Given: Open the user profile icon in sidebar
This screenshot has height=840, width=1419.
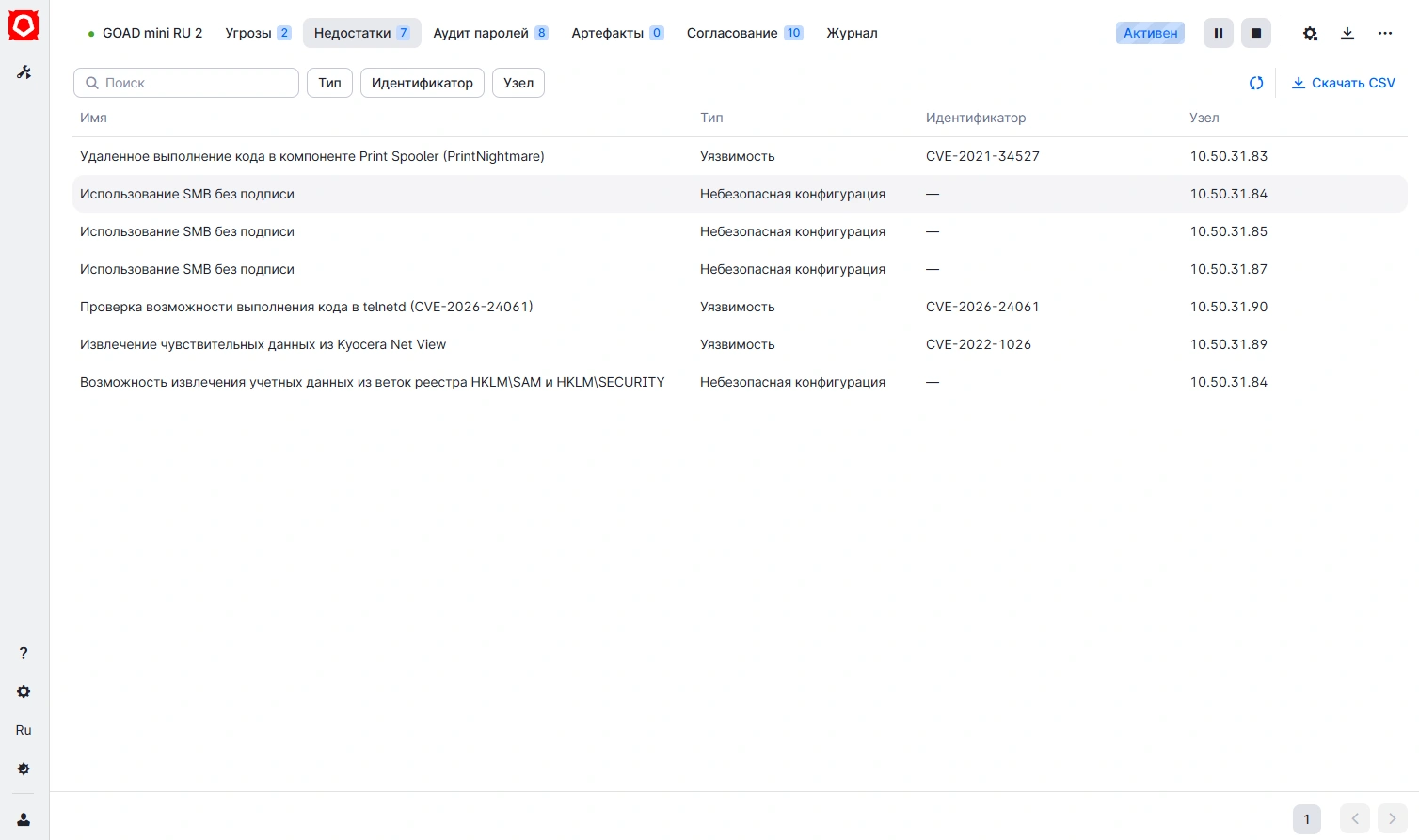Looking at the screenshot, I should 24,820.
